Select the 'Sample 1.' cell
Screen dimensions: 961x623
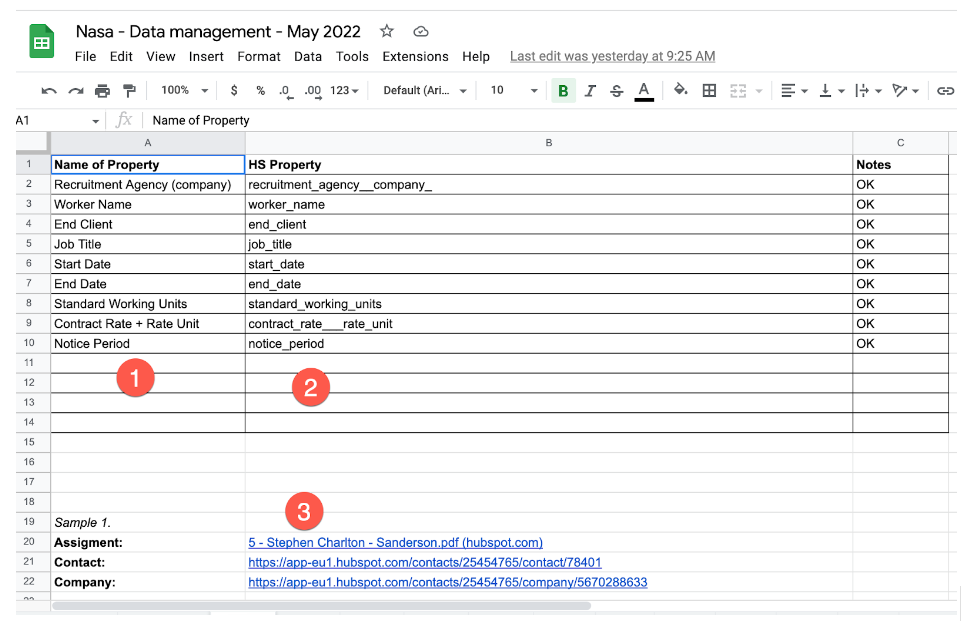point(148,523)
